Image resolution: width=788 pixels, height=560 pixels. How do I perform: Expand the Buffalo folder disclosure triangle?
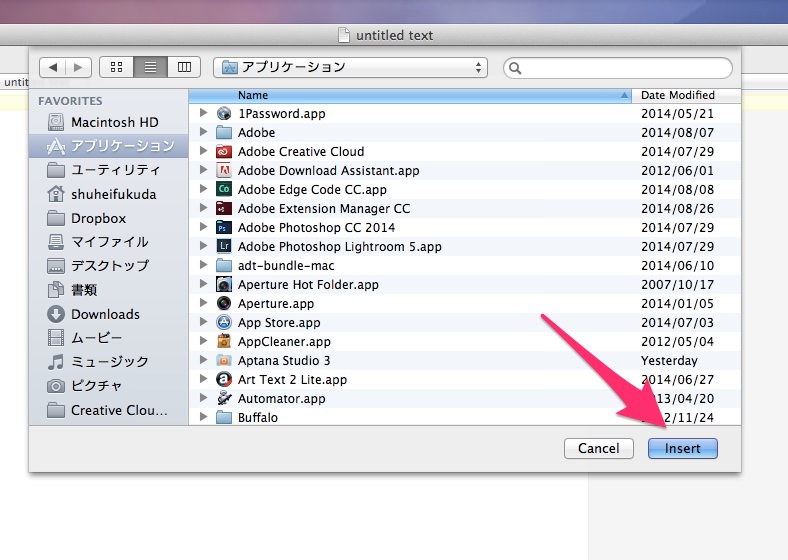pyautogui.click(x=203, y=416)
